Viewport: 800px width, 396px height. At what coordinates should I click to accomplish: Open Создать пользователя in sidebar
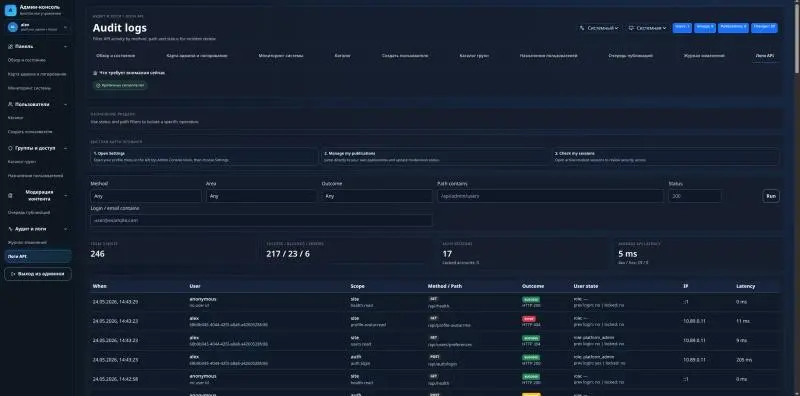(30, 132)
